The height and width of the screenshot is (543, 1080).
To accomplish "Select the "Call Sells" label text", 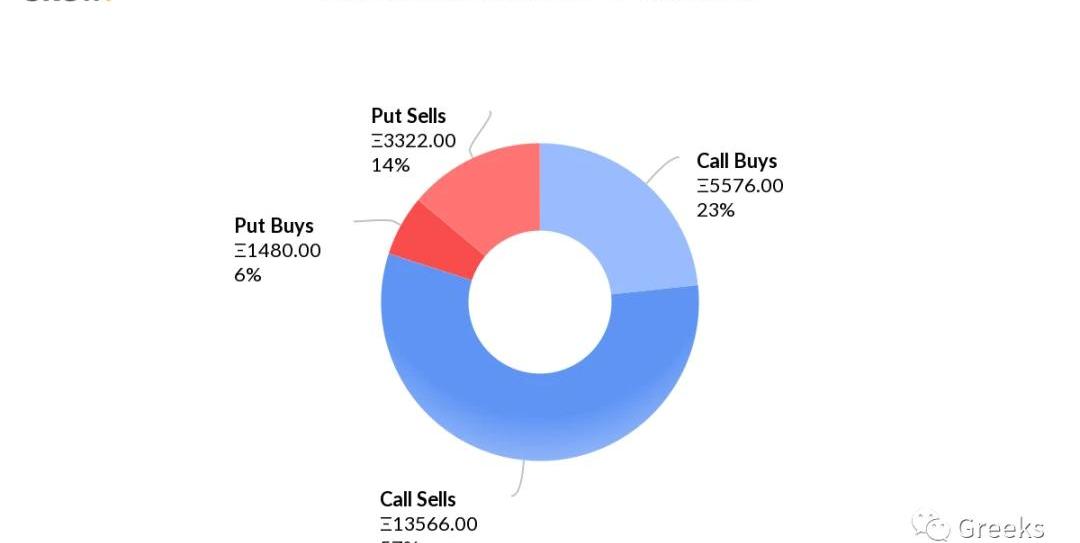I will tap(417, 499).
